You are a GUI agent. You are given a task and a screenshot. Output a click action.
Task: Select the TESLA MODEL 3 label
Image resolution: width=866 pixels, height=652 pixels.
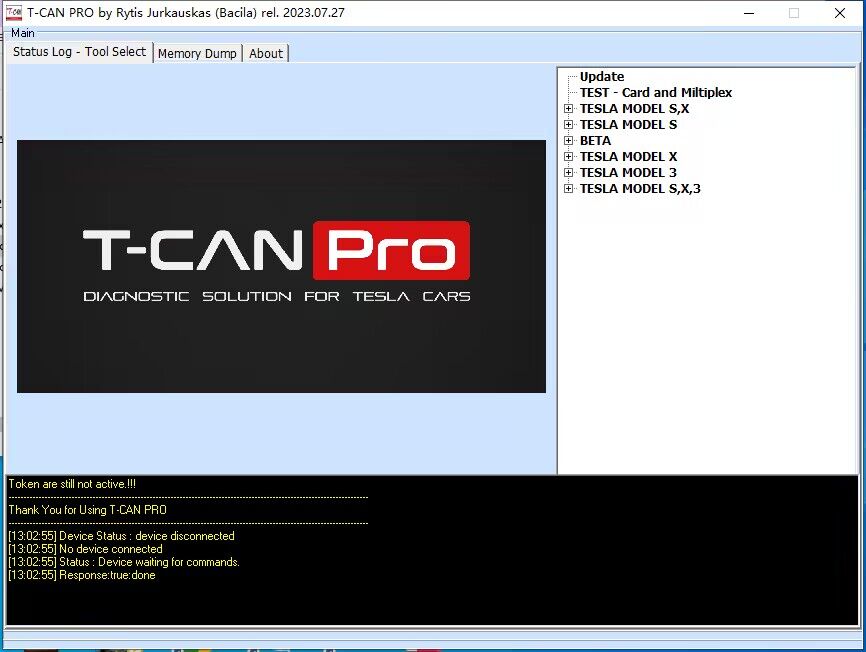pyautogui.click(x=629, y=173)
